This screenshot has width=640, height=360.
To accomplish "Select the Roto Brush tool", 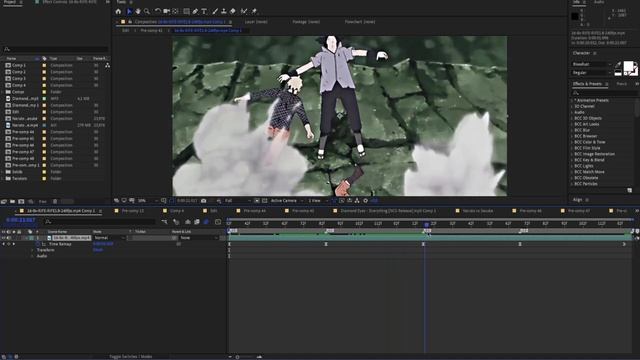I will [x=244, y=11].
